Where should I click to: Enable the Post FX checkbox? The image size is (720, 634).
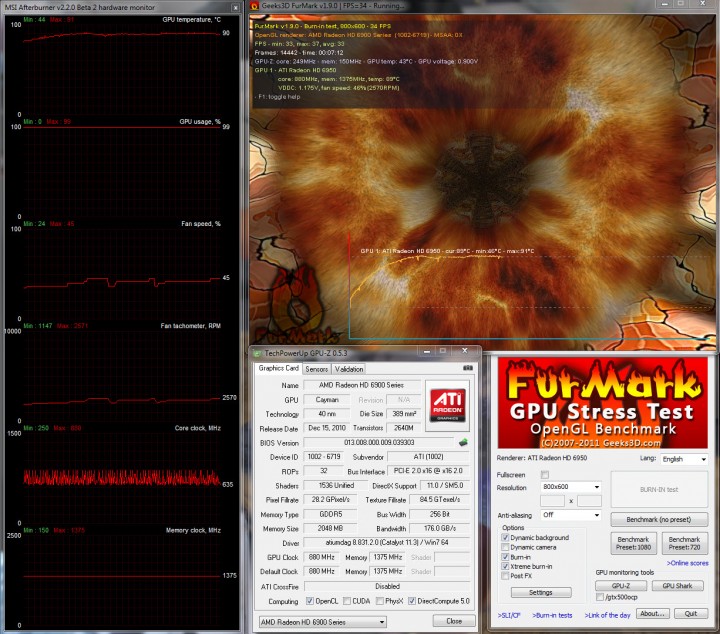pos(505,576)
